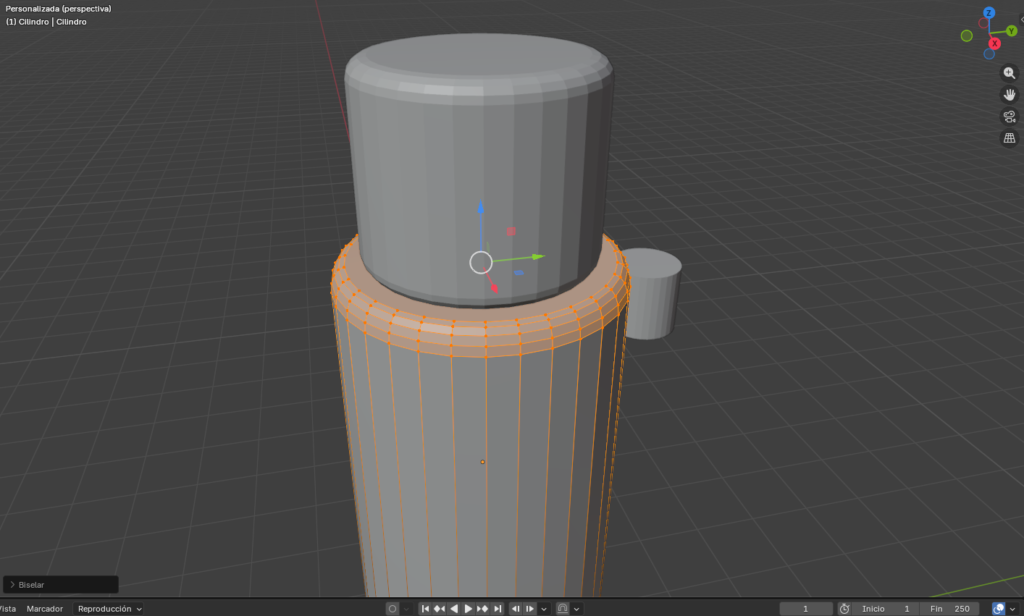Open the Reproducción dropdown menu
Image resolution: width=1024 pixels, height=616 pixels.
pos(110,608)
